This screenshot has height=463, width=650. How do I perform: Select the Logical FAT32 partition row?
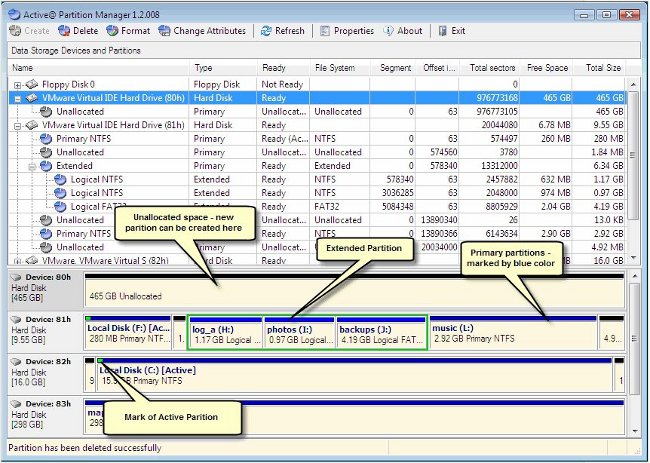[98, 206]
